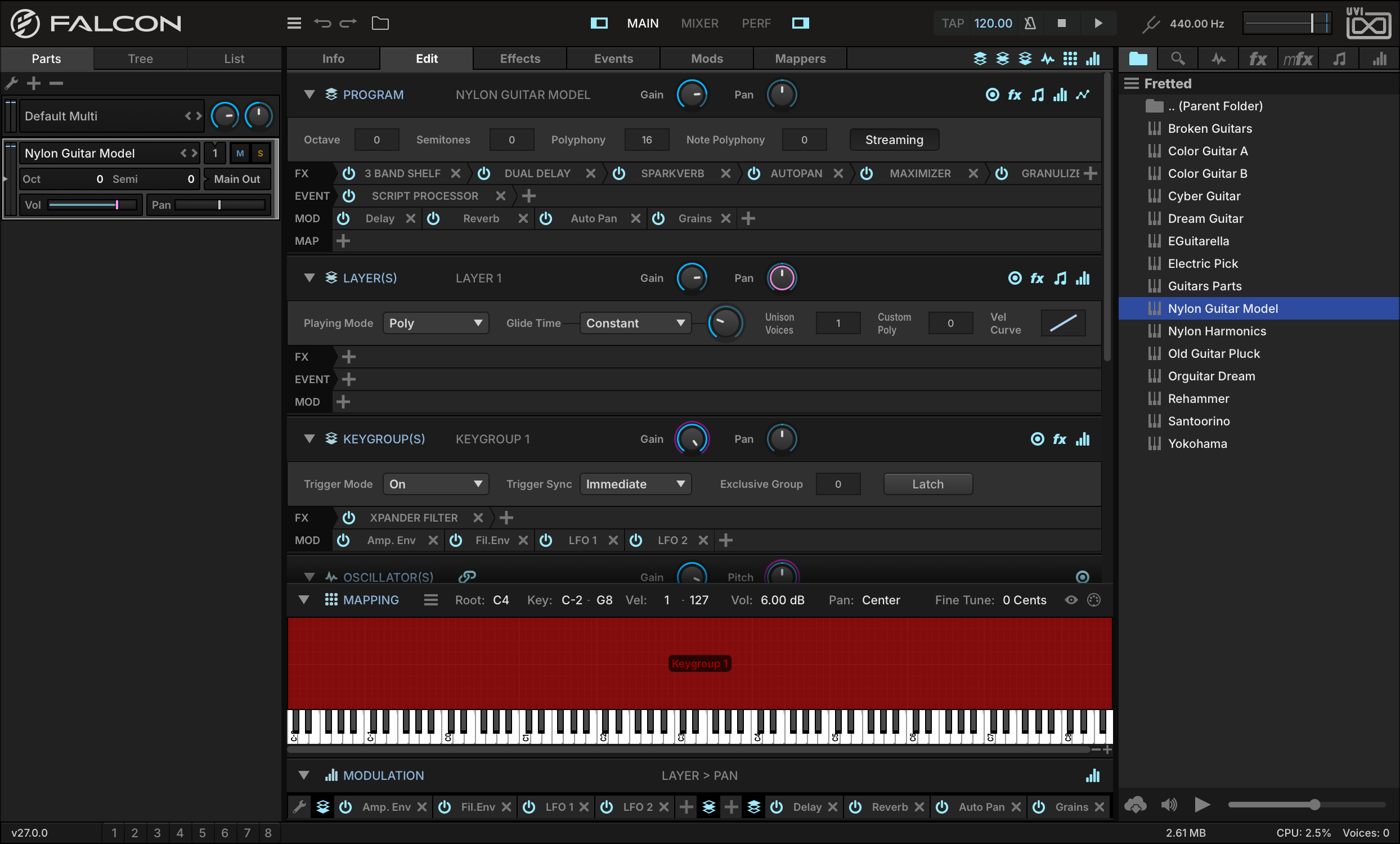
Task: Start transport playback
Action: click(1098, 23)
